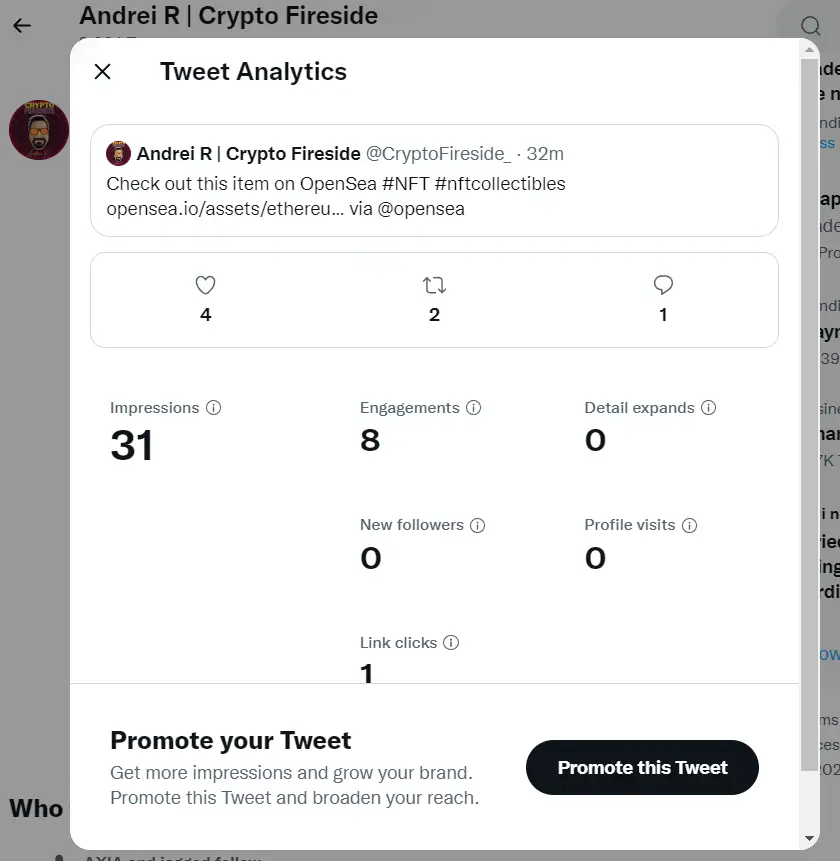Show info for Impressions metric
The width and height of the screenshot is (840, 861).
(214, 408)
